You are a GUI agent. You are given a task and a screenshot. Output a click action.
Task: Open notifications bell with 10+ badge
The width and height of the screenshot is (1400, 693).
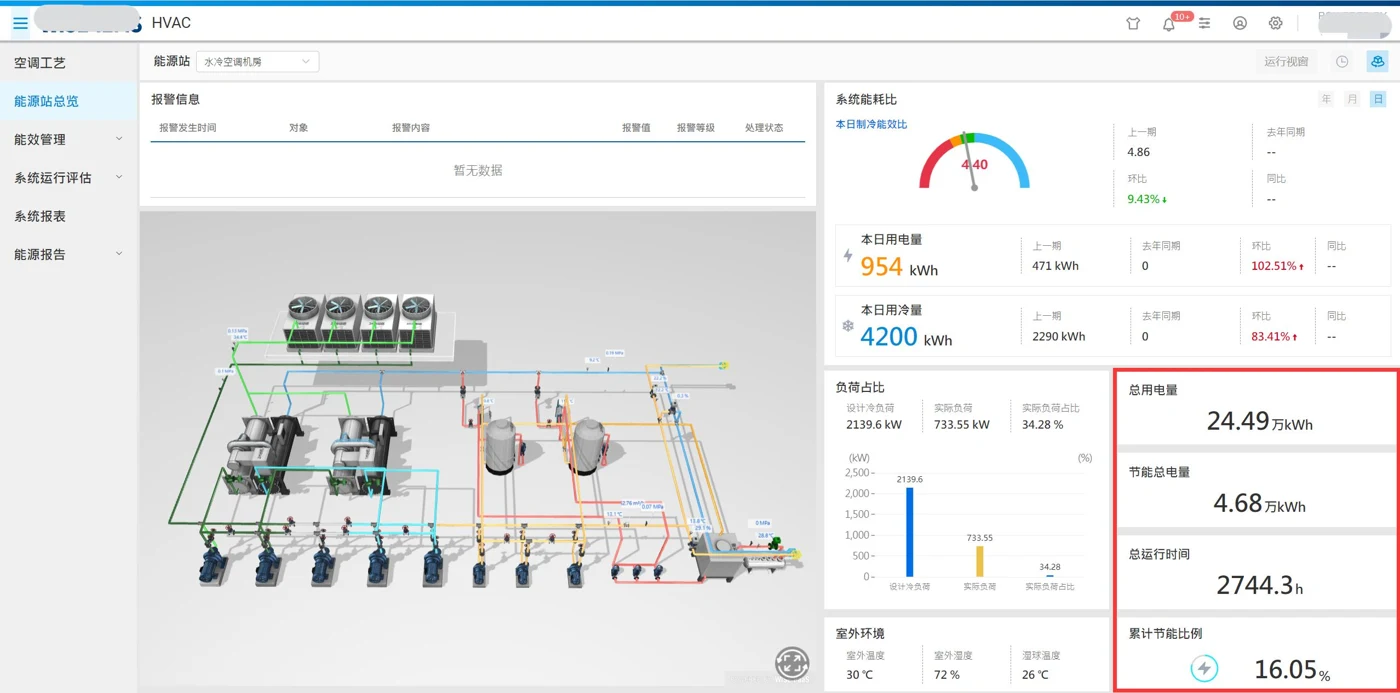[1169, 23]
